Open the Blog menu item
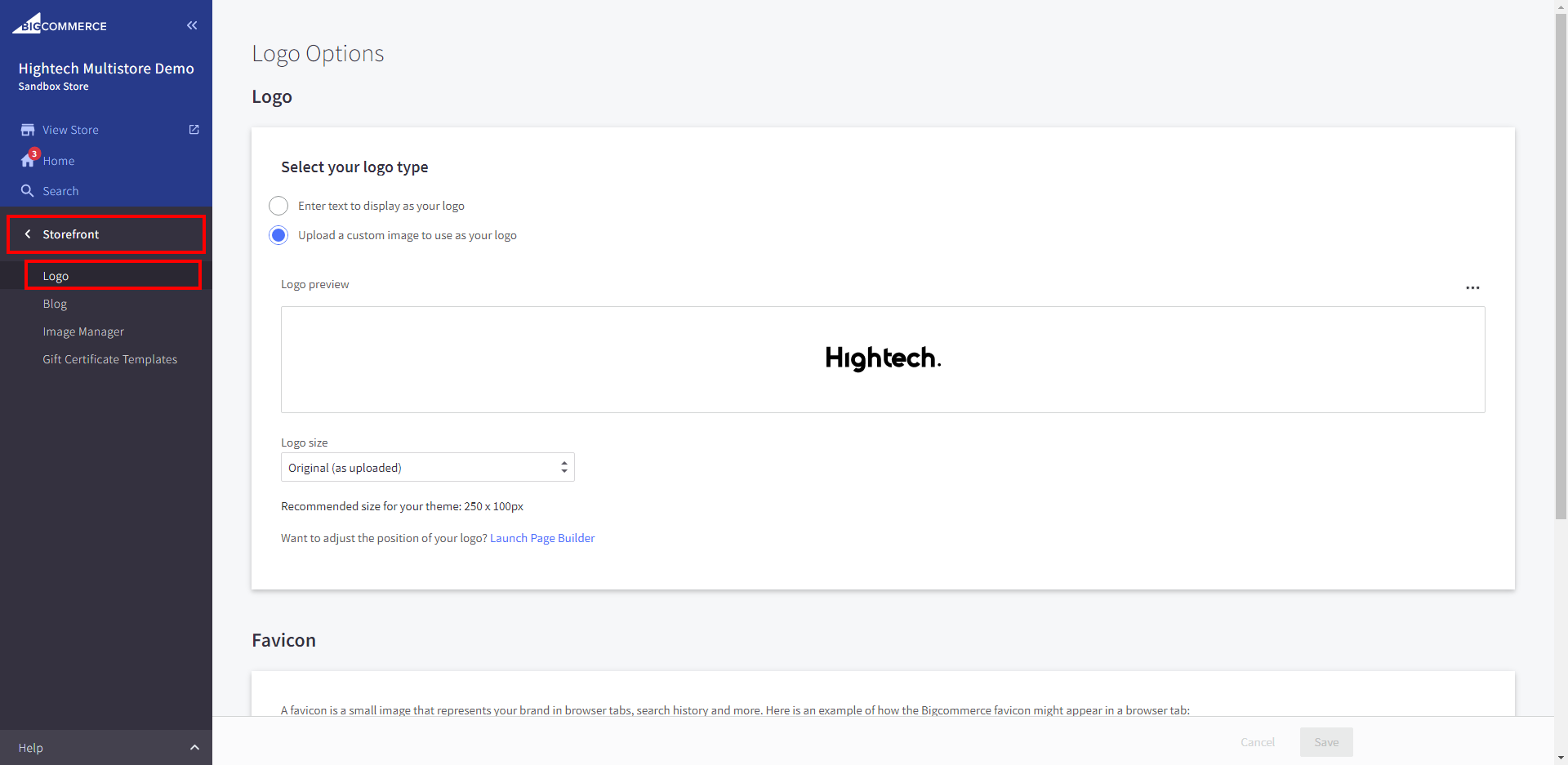This screenshot has width=1568, height=765. [55, 304]
